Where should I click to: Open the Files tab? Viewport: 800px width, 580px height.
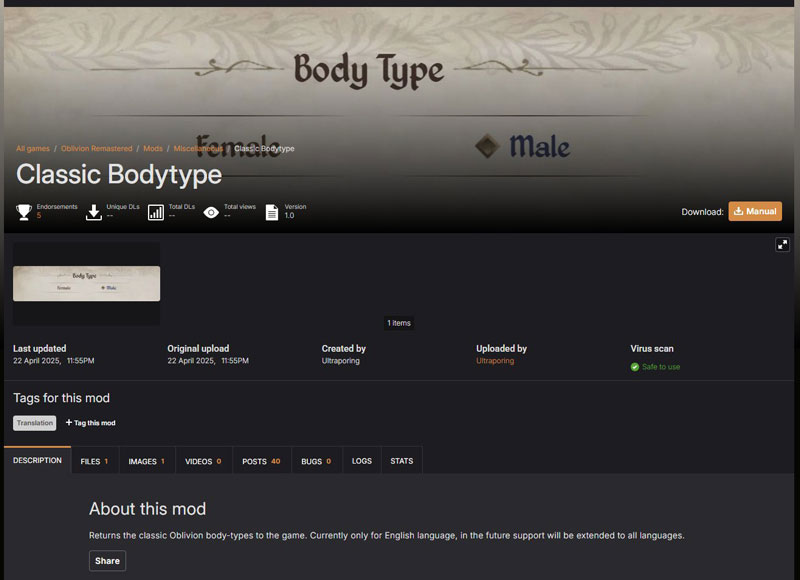(94, 461)
